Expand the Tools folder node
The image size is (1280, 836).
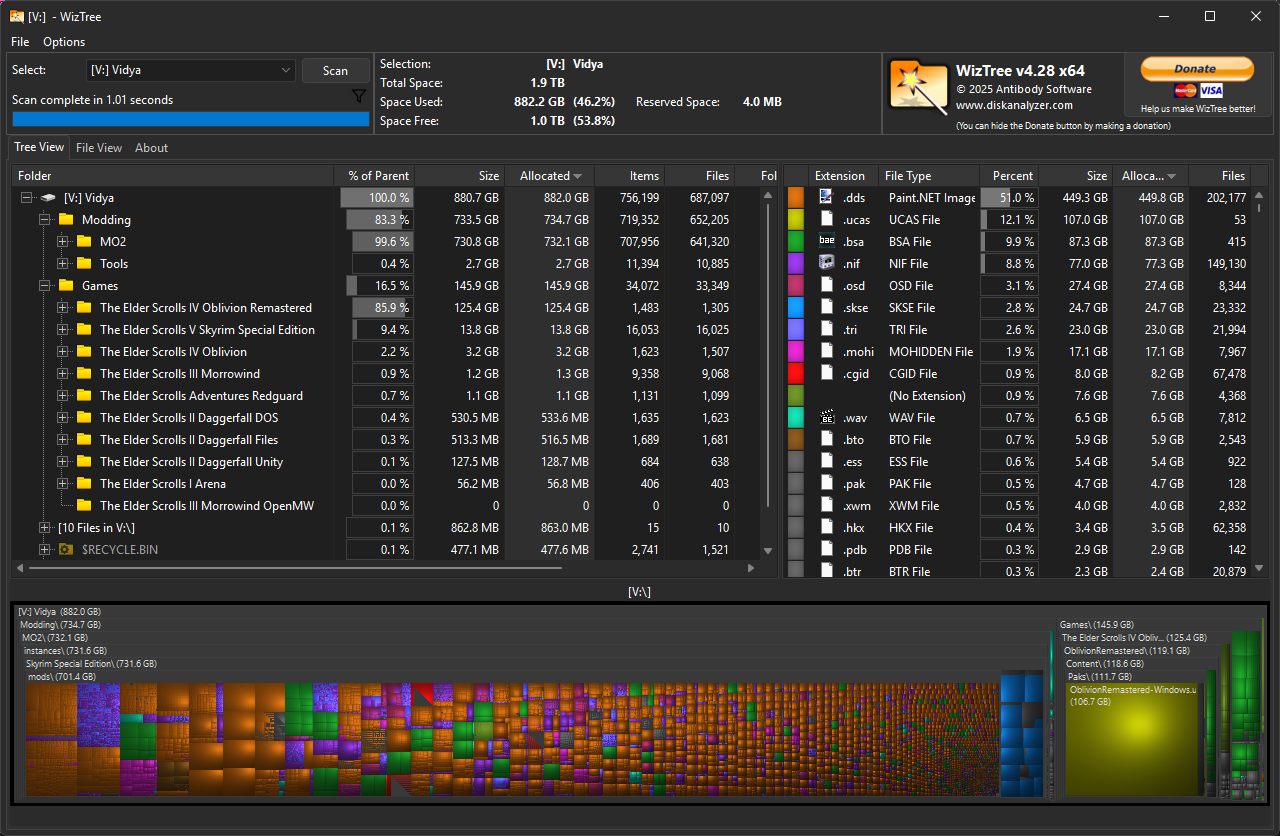(x=62, y=264)
